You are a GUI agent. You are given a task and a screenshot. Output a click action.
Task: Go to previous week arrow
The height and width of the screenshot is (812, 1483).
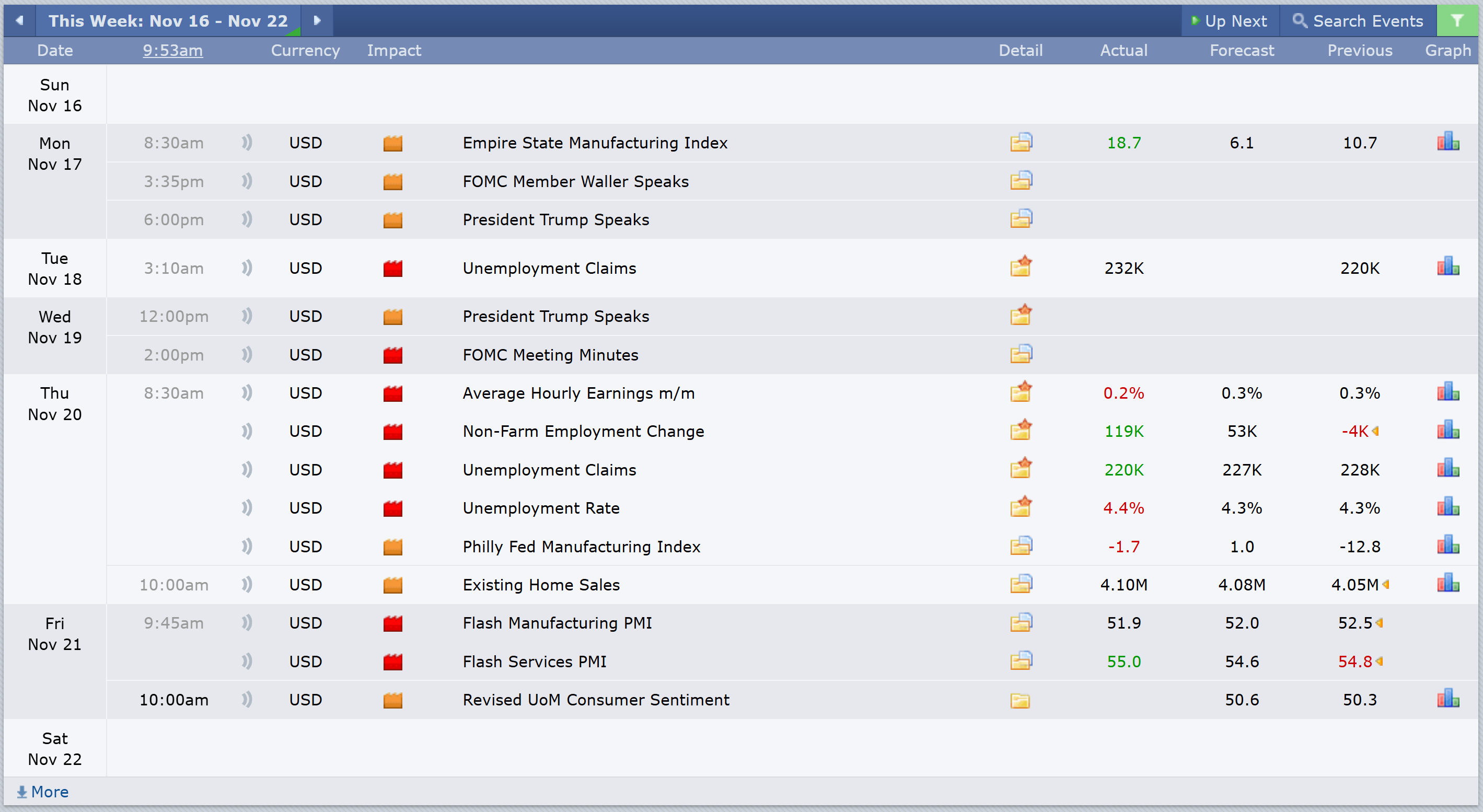(19, 21)
